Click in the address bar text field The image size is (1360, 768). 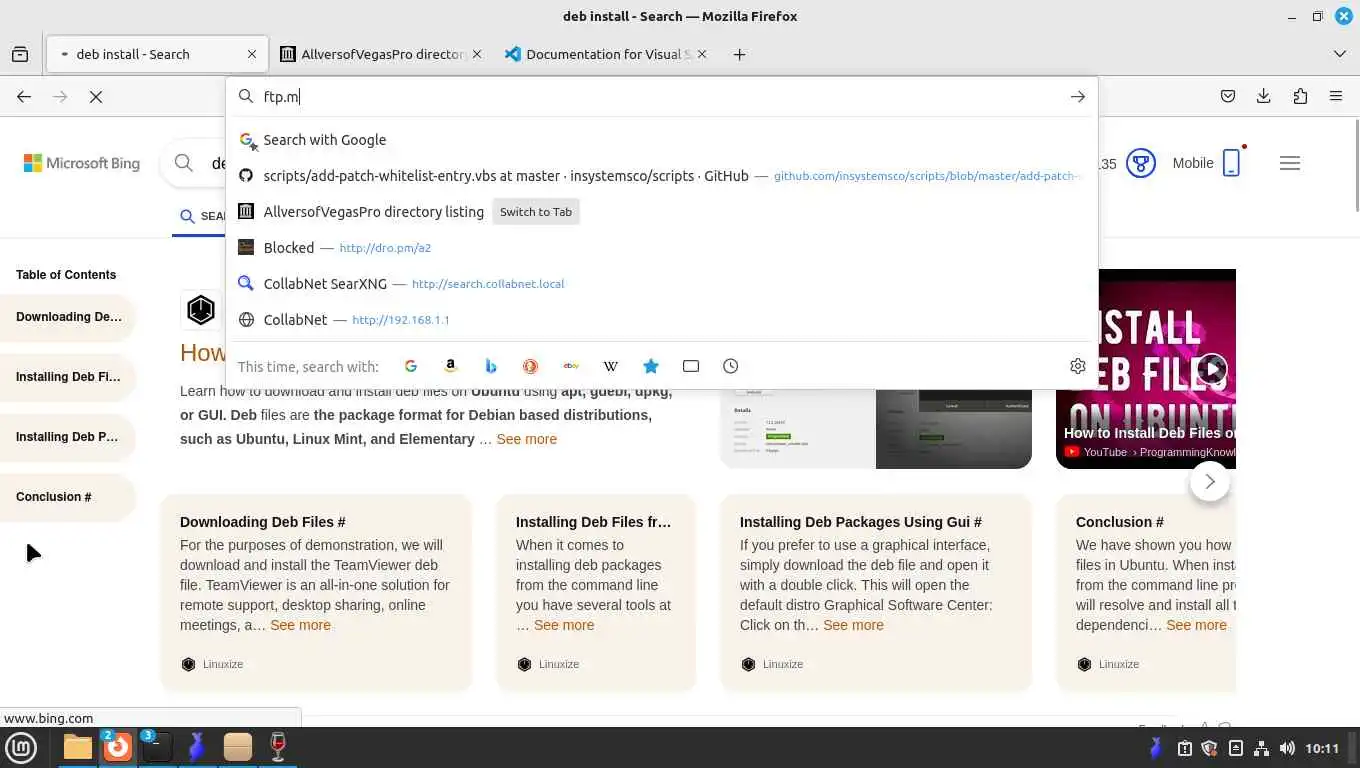click(660, 97)
